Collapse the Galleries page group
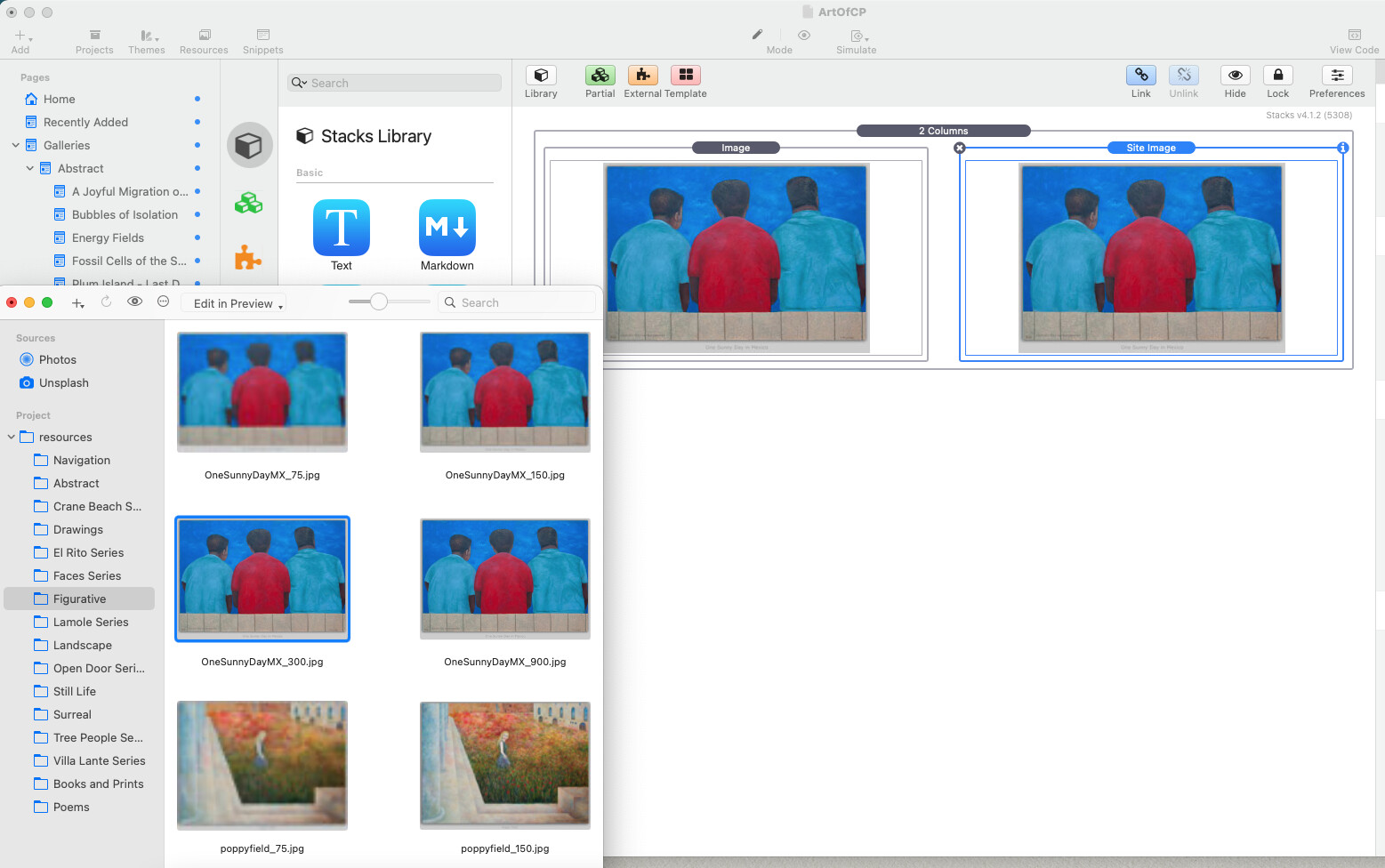Viewport: 1385px width, 868px height. [15, 145]
